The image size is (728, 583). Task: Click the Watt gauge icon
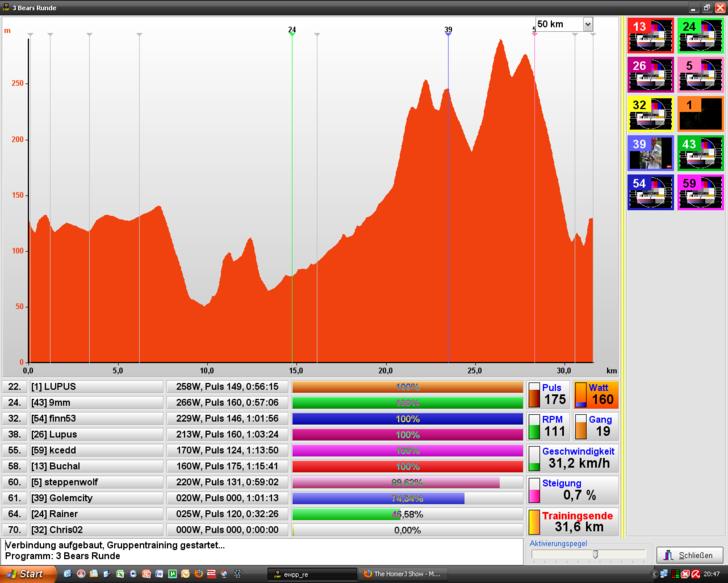click(581, 395)
